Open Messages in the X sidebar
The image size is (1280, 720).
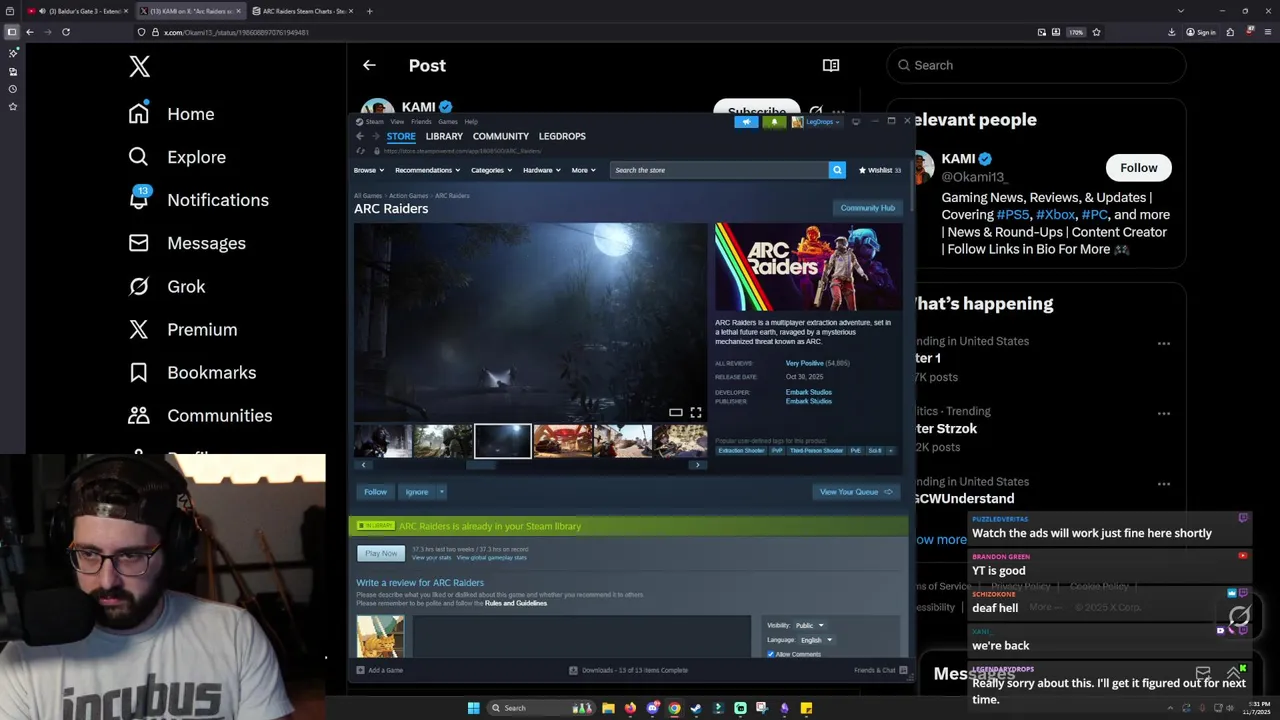187,243
